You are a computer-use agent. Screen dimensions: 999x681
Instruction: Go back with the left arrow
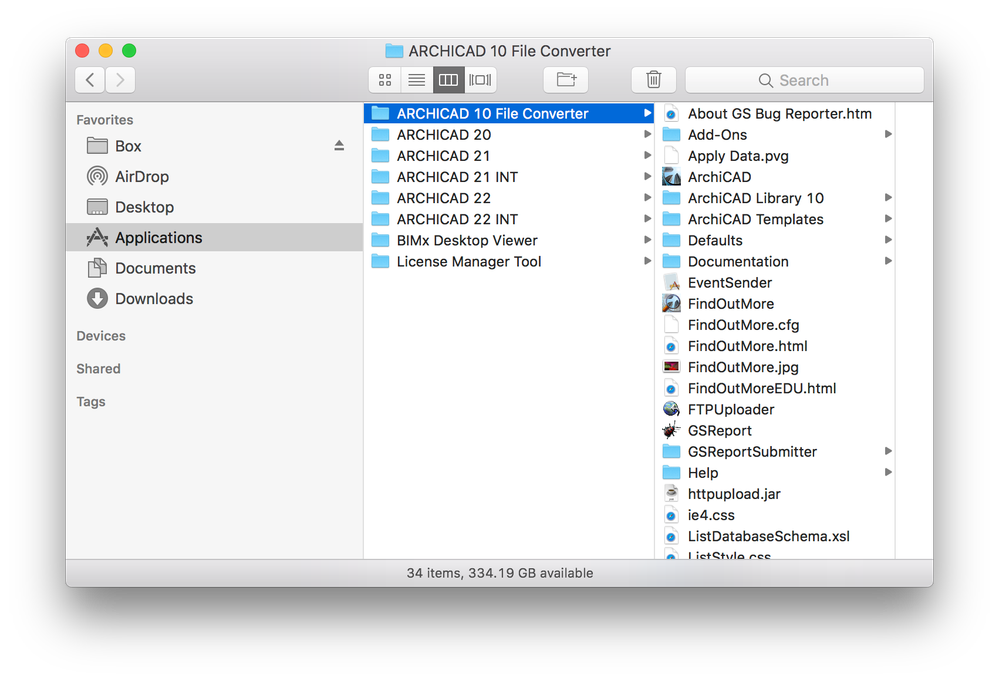(x=90, y=80)
